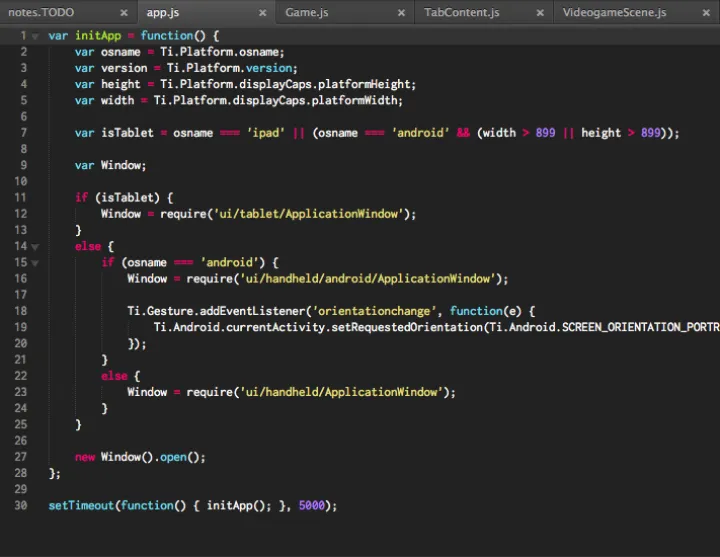This screenshot has width=720, height=557.
Task: Click the 'orientationchange' string on line 18
Action: [374, 311]
